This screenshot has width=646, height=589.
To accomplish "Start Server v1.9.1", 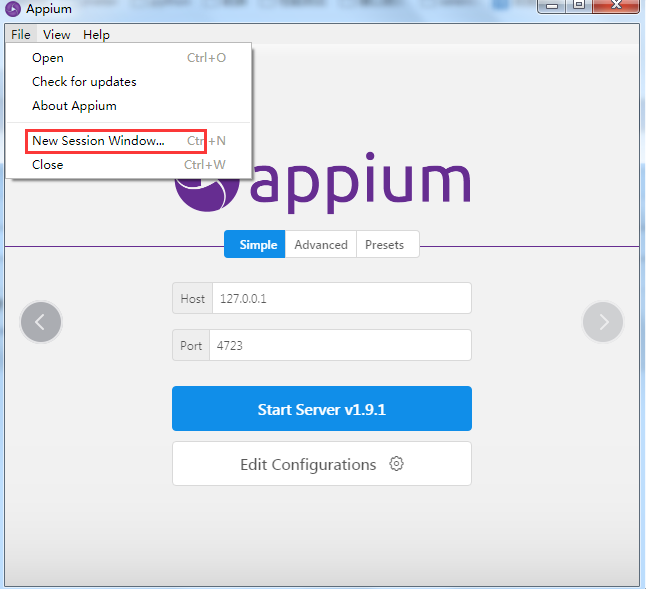I will click(x=322, y=409).
